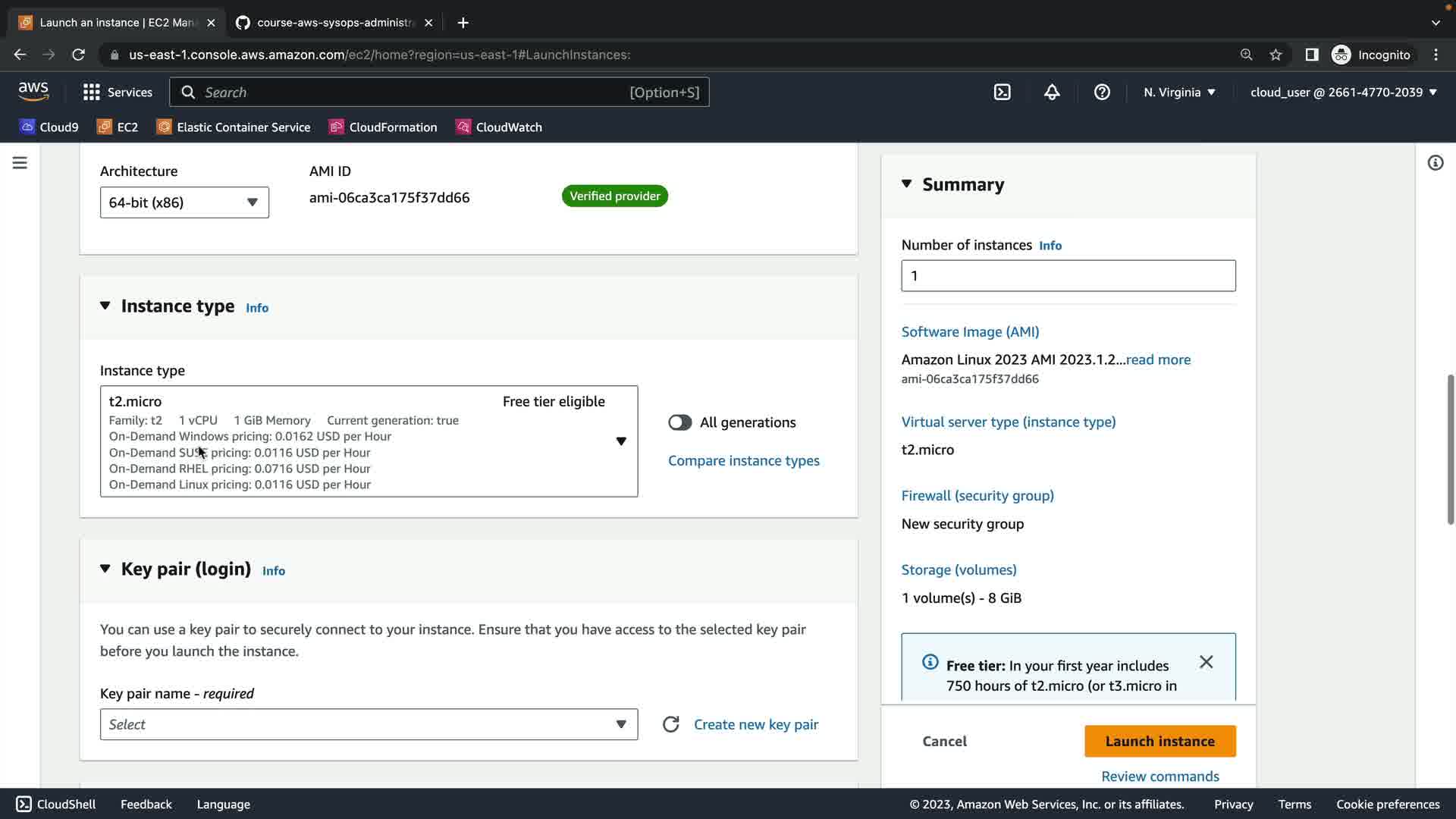Click the AWS logo home icon
1456x819 pixels.
[x=33, y=92]
